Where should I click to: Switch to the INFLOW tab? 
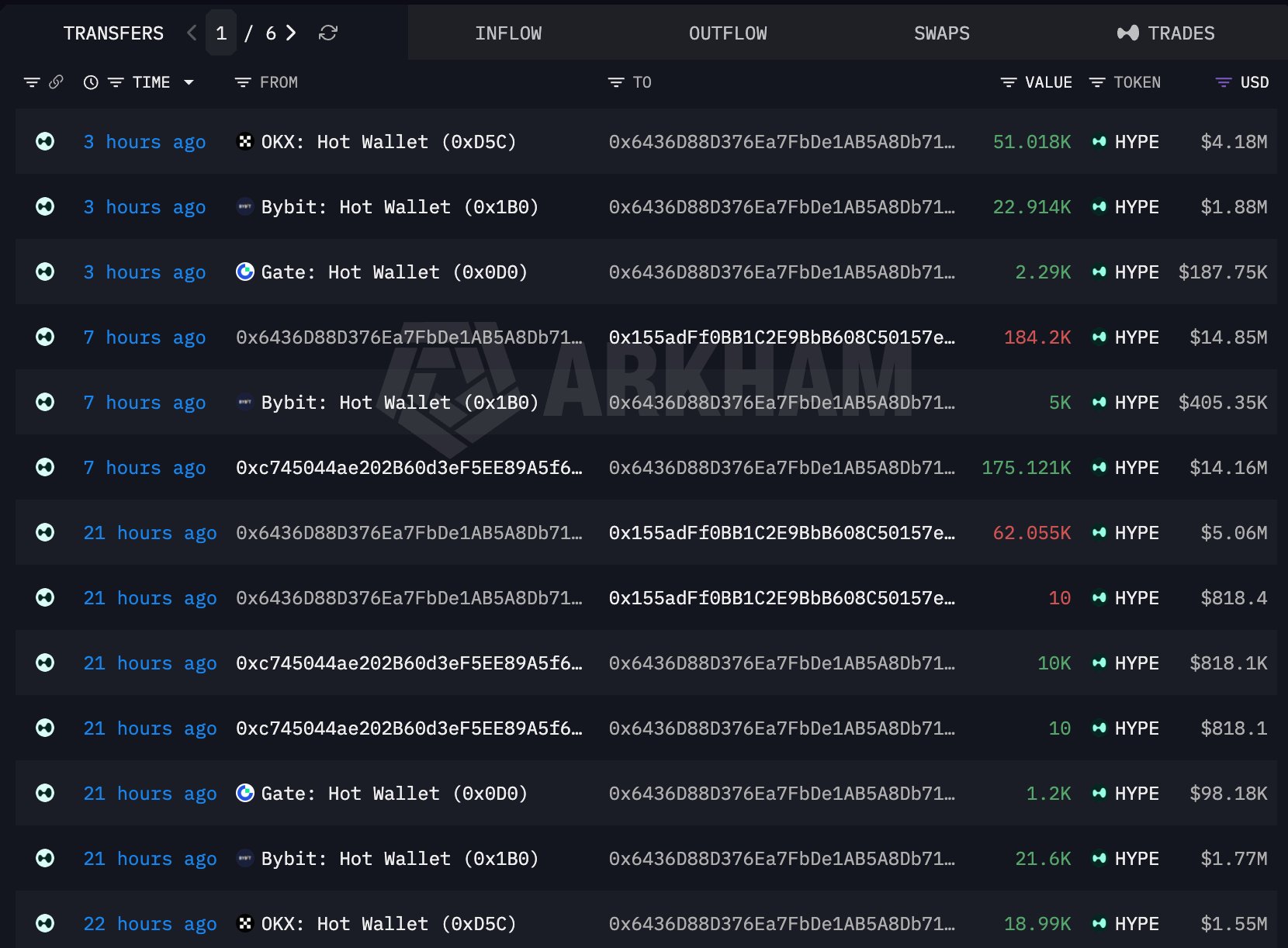coord(508,33)
